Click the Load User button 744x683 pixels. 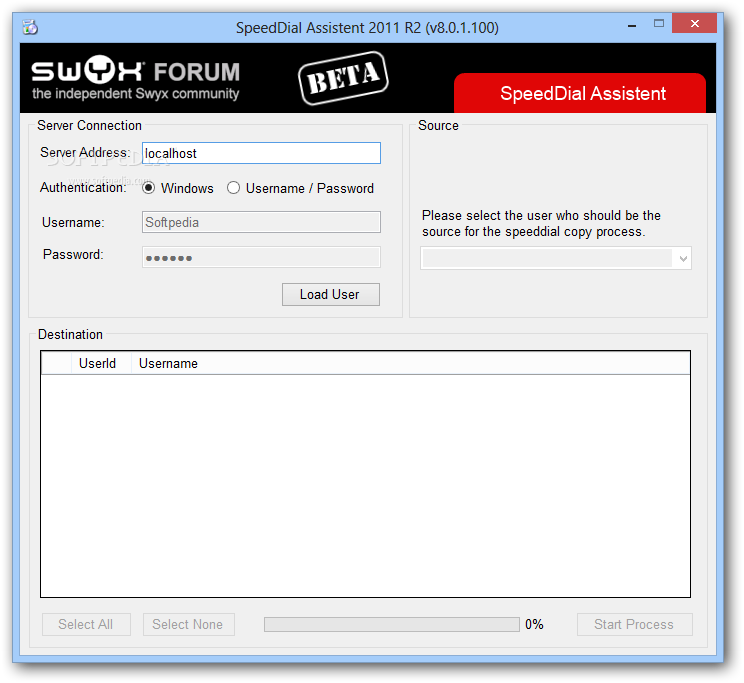point(331,294)
